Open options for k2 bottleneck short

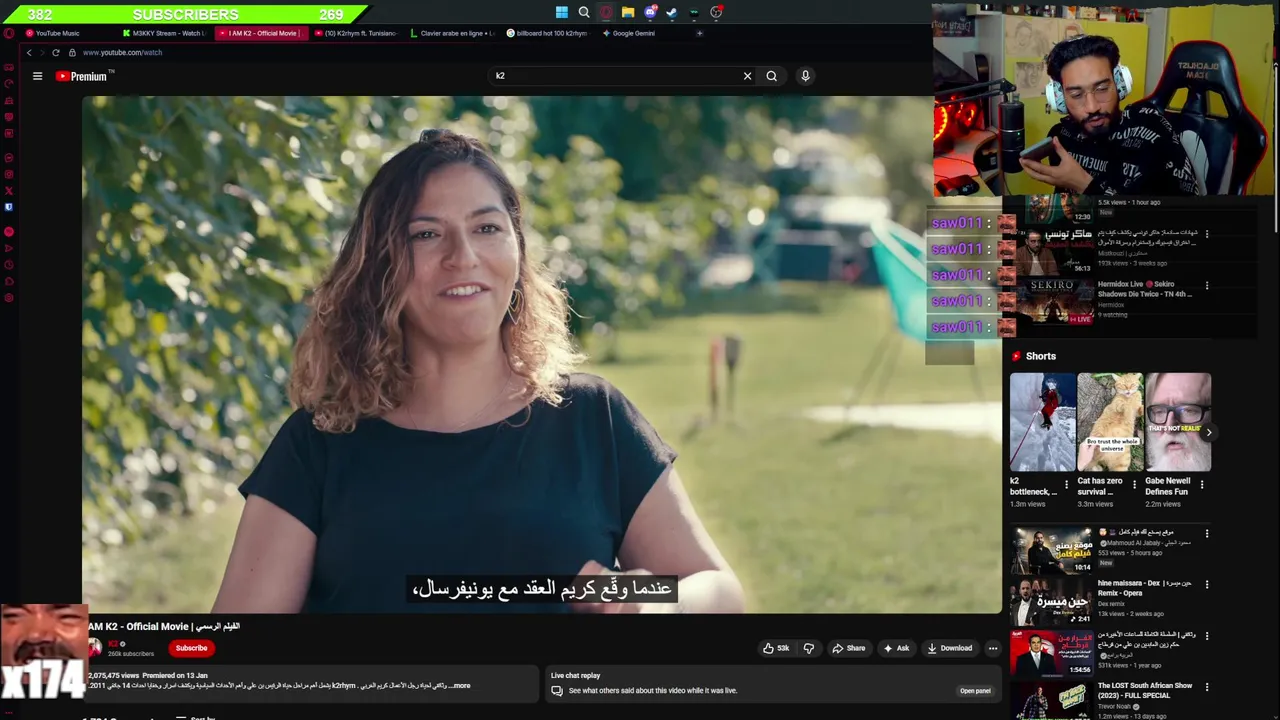click(1066, 485)
